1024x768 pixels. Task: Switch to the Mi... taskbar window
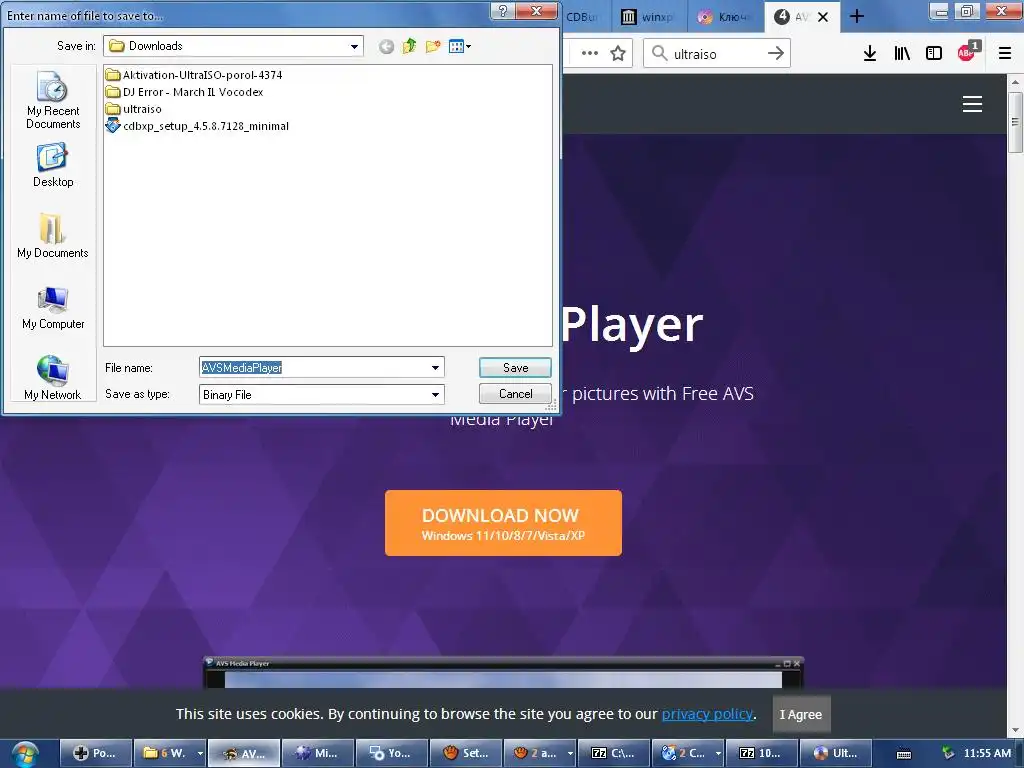click(x=317, y=754)
